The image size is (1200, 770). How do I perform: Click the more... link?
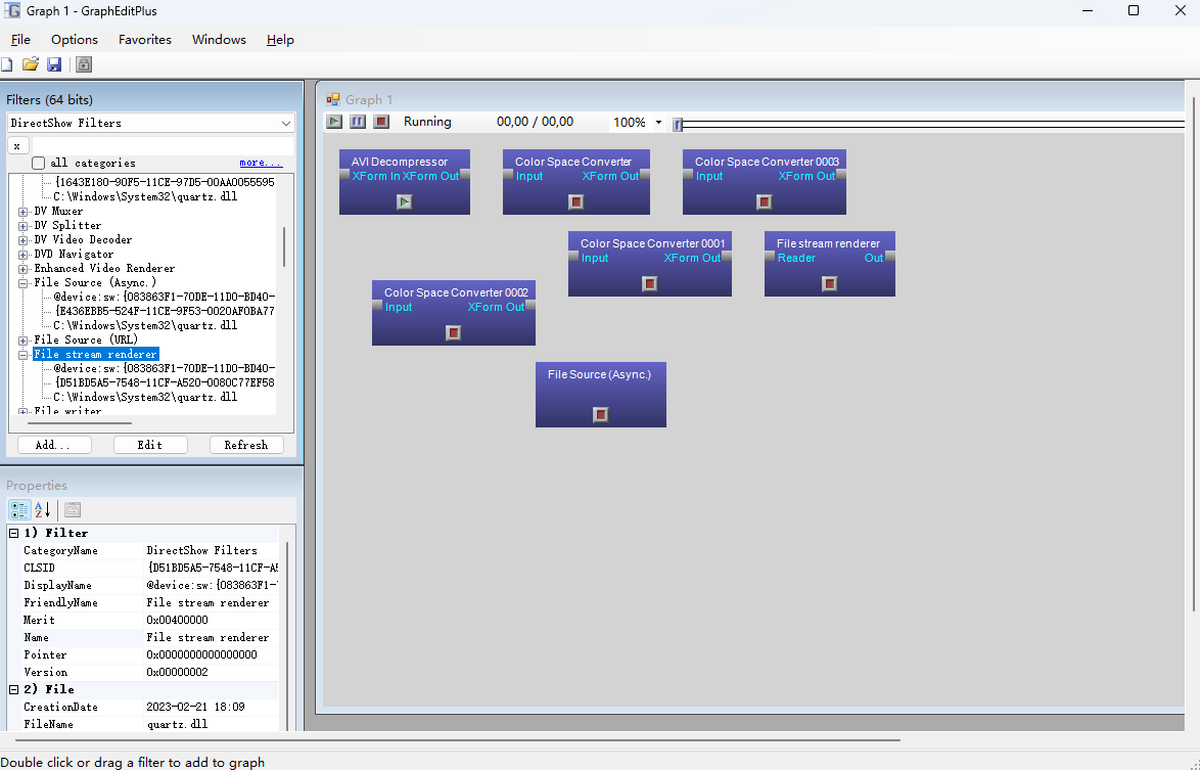(x=261, y=163)
